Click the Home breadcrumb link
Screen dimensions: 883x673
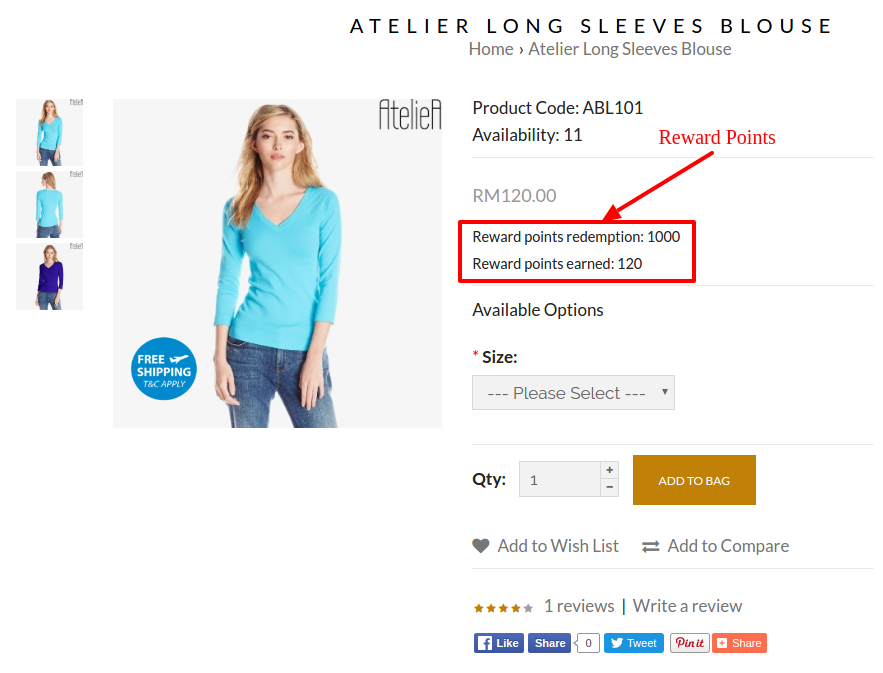point(491,49)
